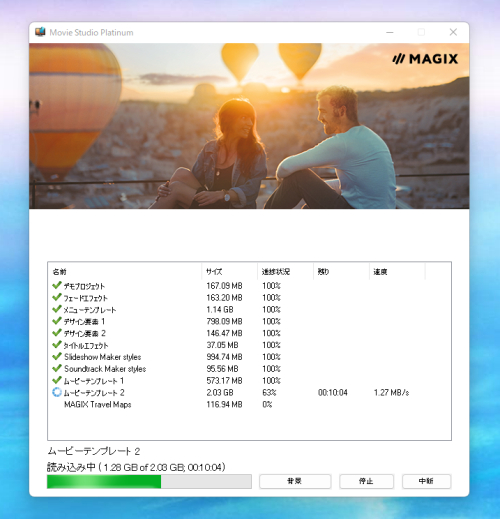Select the メニューテンプレート row name

(90, 310)
